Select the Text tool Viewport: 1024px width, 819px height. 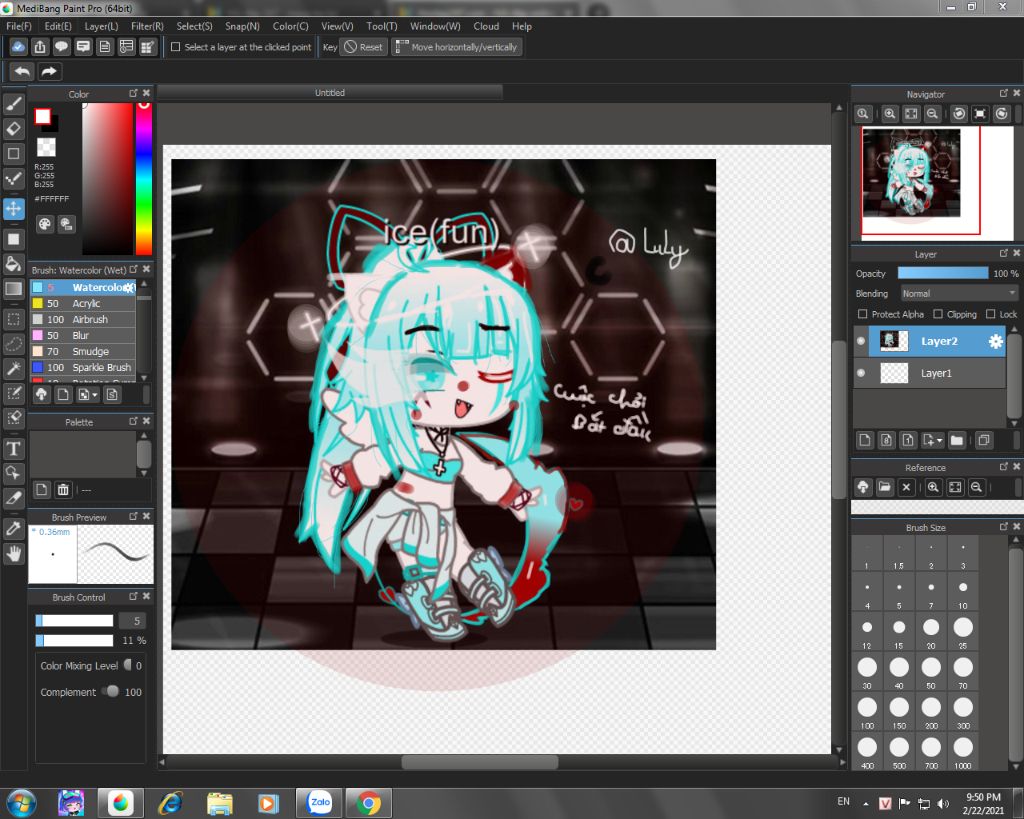(x=14, y=449)
